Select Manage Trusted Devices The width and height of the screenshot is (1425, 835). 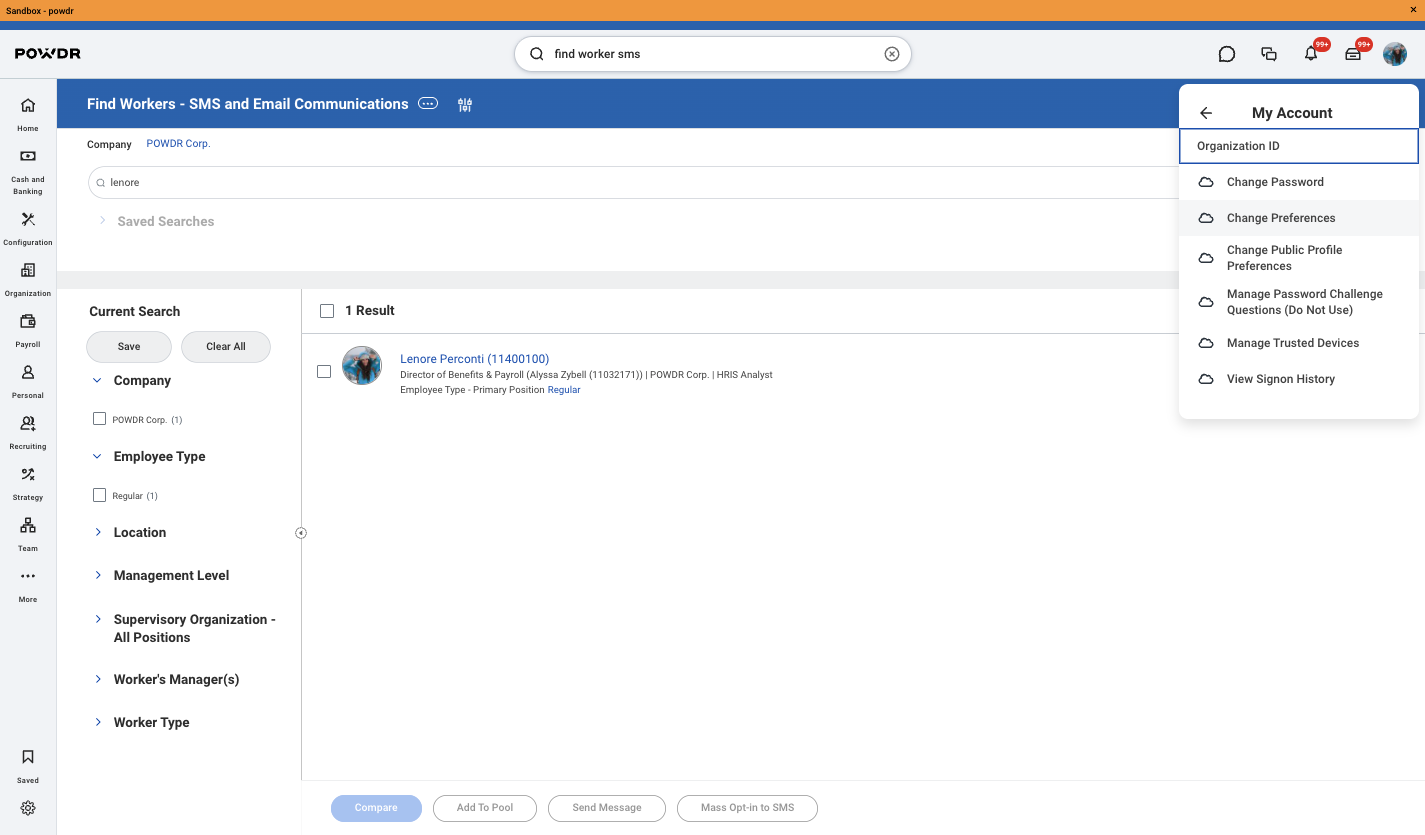click(1299, 343)
